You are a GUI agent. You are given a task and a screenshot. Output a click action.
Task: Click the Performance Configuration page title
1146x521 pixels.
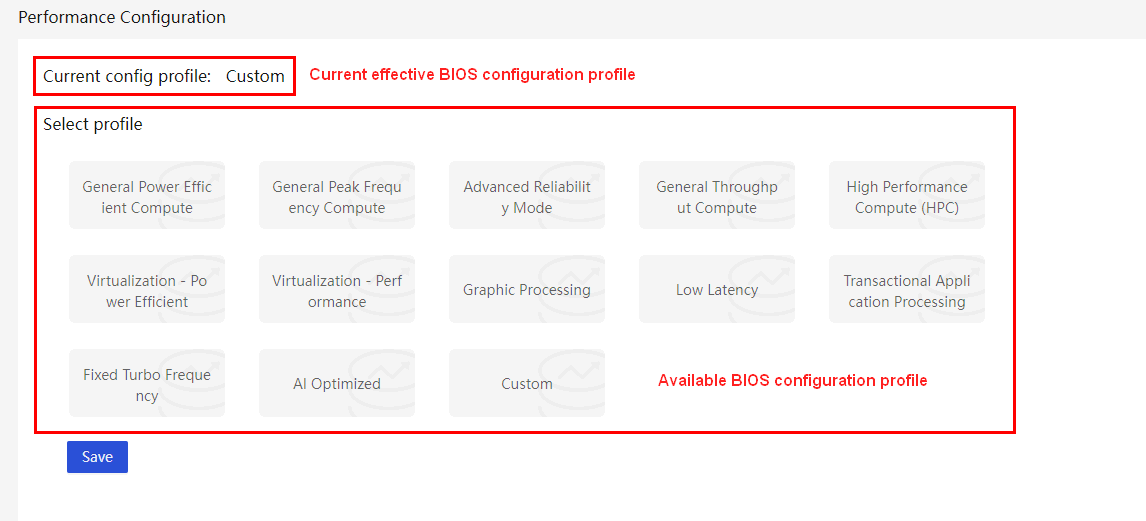[x=122, y=17]
